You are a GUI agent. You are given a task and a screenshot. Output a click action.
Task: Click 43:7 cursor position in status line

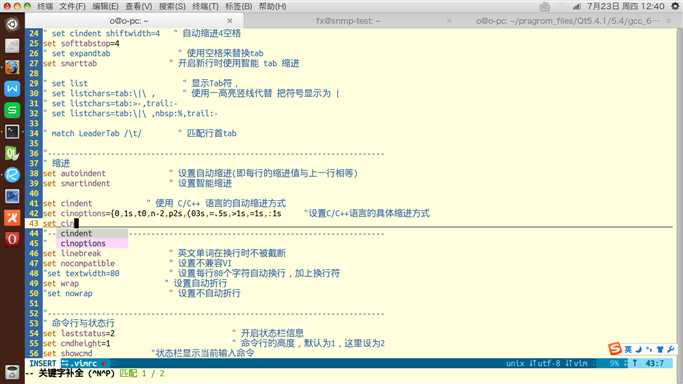(x=655, y=363)
